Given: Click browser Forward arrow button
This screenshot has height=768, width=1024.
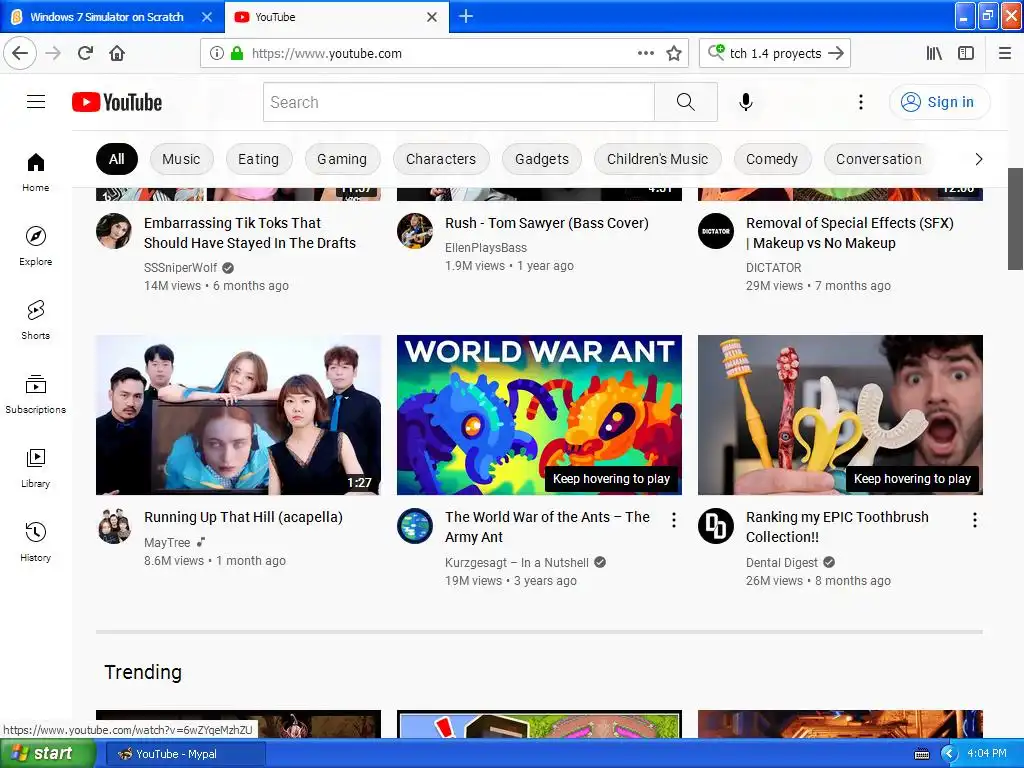Looking at the screenshot, I should [53, 53].
